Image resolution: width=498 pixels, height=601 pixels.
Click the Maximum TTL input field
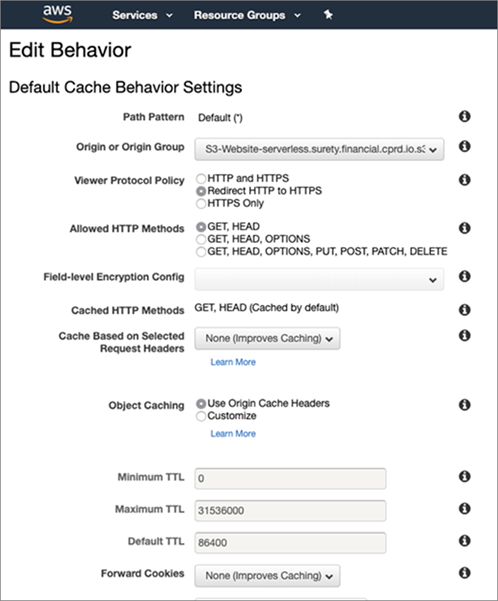coord(290,511)
